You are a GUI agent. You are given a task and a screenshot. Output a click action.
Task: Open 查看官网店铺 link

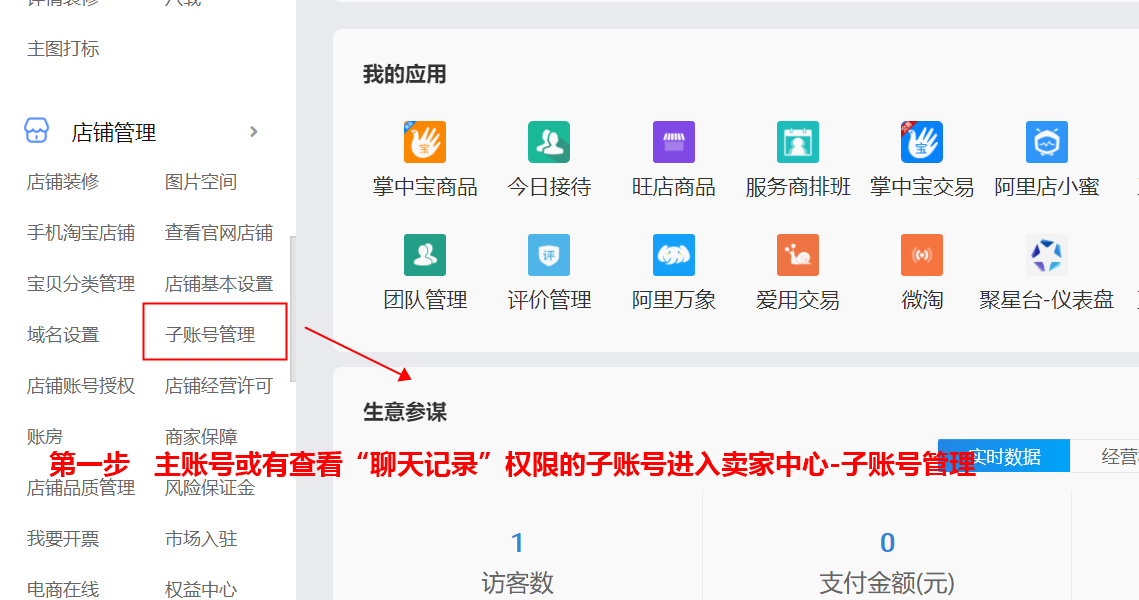coord(219,232)
